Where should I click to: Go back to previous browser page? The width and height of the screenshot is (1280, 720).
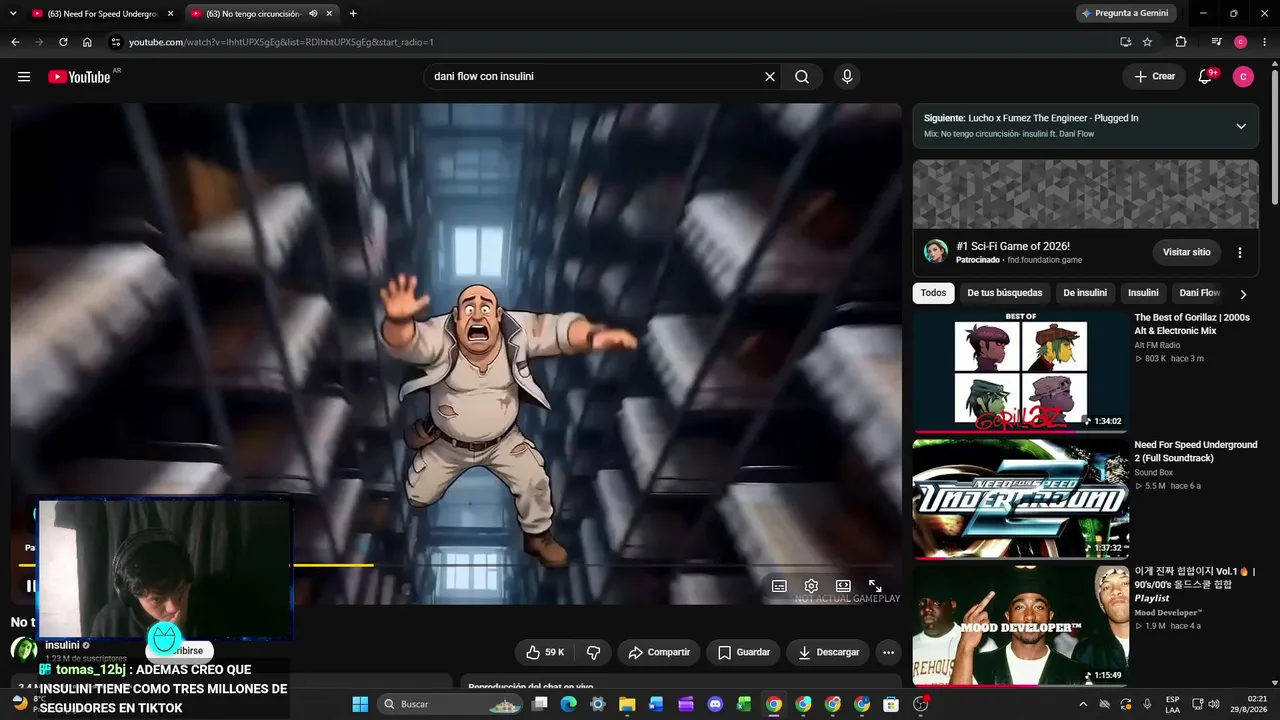tap(15, 42)
